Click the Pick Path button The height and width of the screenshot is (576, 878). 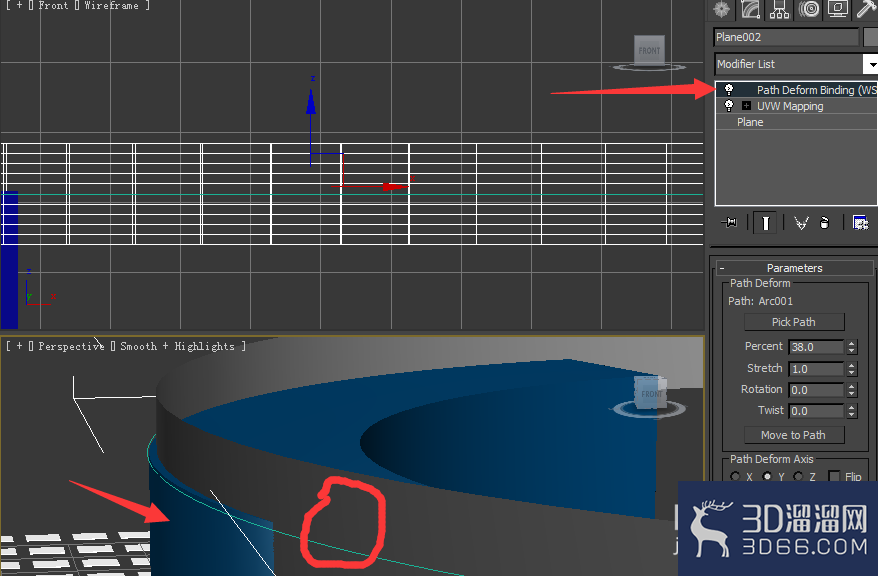[794, 322]
